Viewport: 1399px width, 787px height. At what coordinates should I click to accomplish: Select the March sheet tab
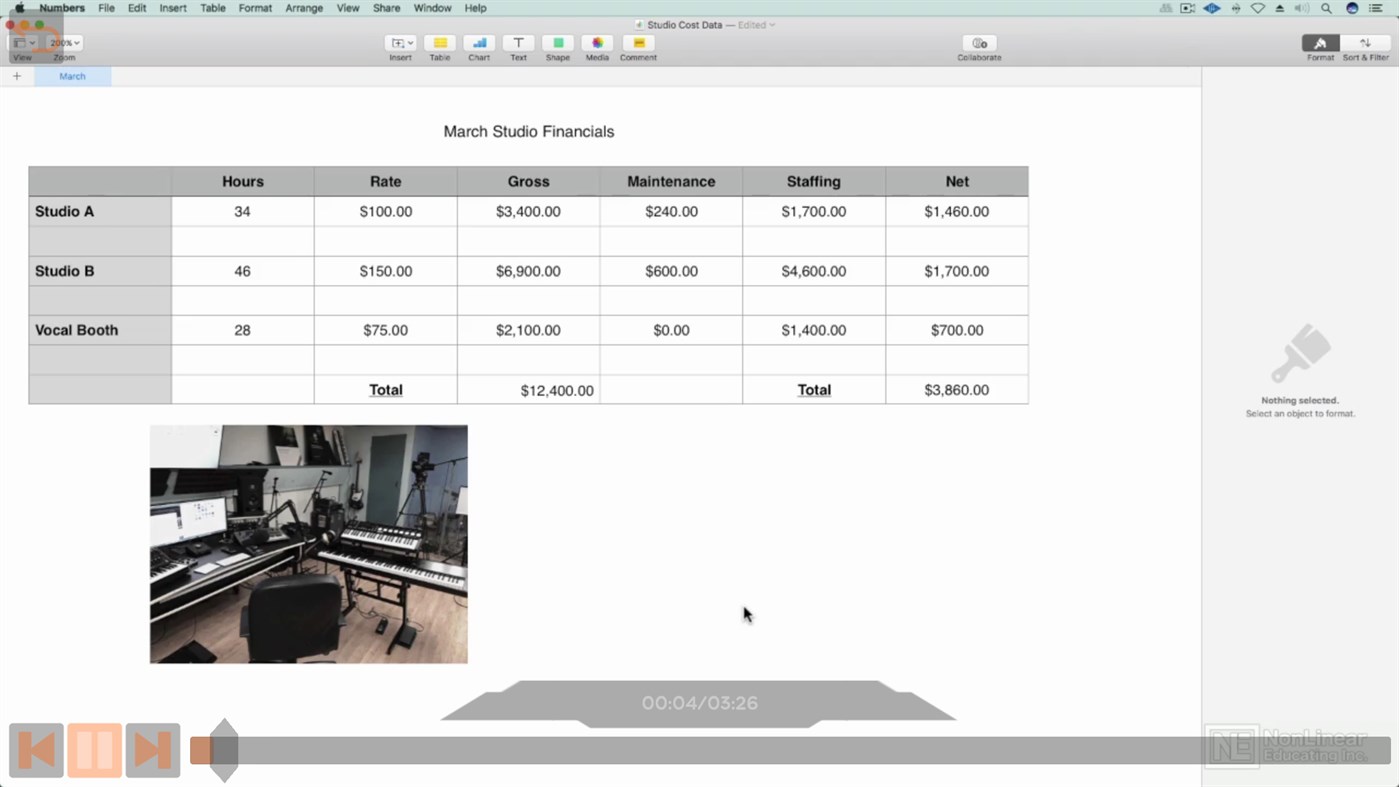pos(71,76)
